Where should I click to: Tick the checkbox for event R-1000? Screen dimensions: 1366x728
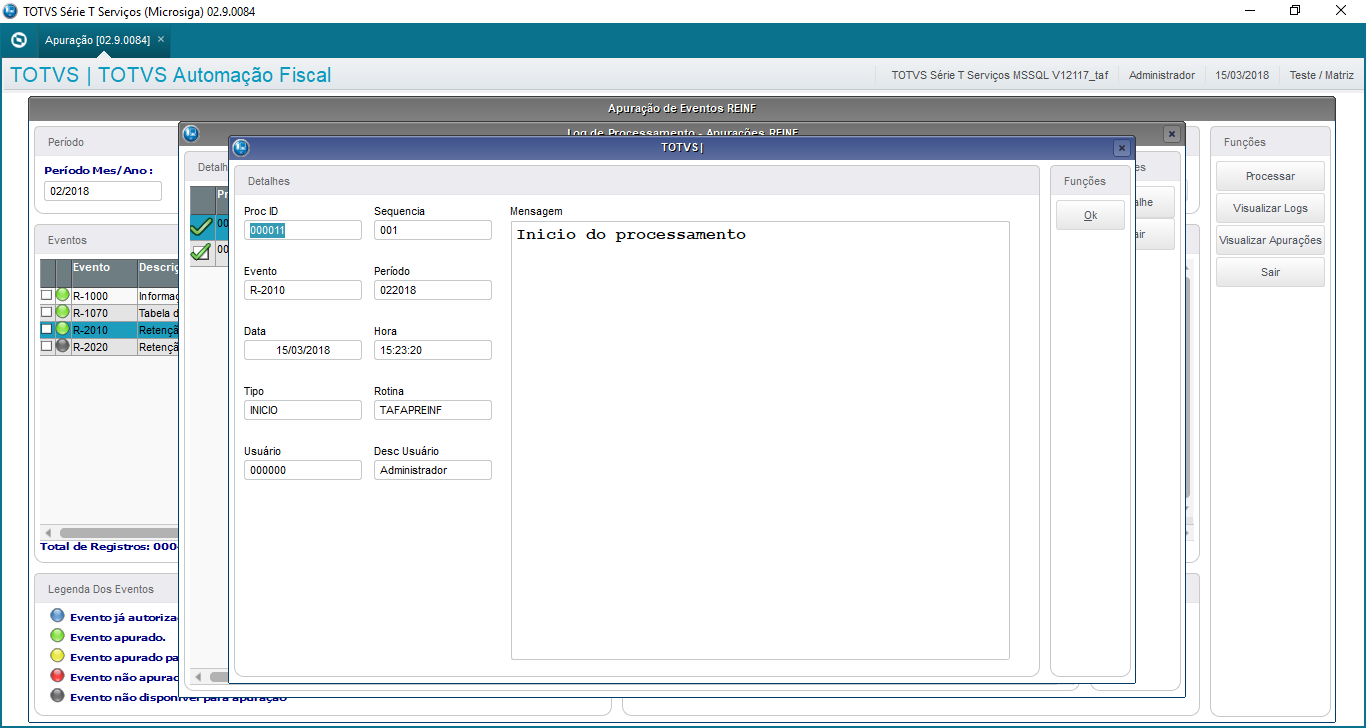(x=47, y=296)
